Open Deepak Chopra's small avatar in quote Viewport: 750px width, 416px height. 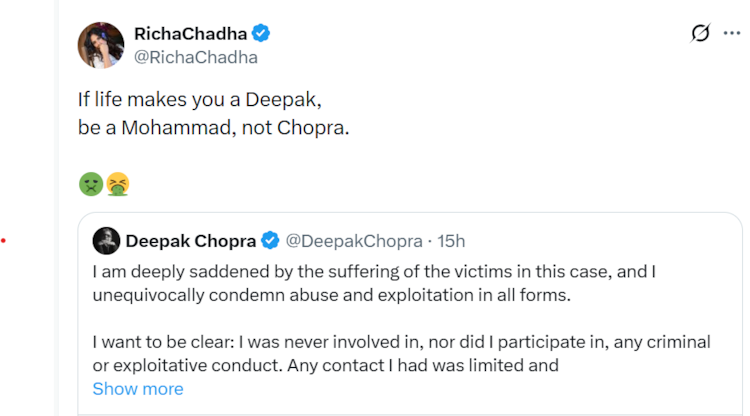click(106, 240)
